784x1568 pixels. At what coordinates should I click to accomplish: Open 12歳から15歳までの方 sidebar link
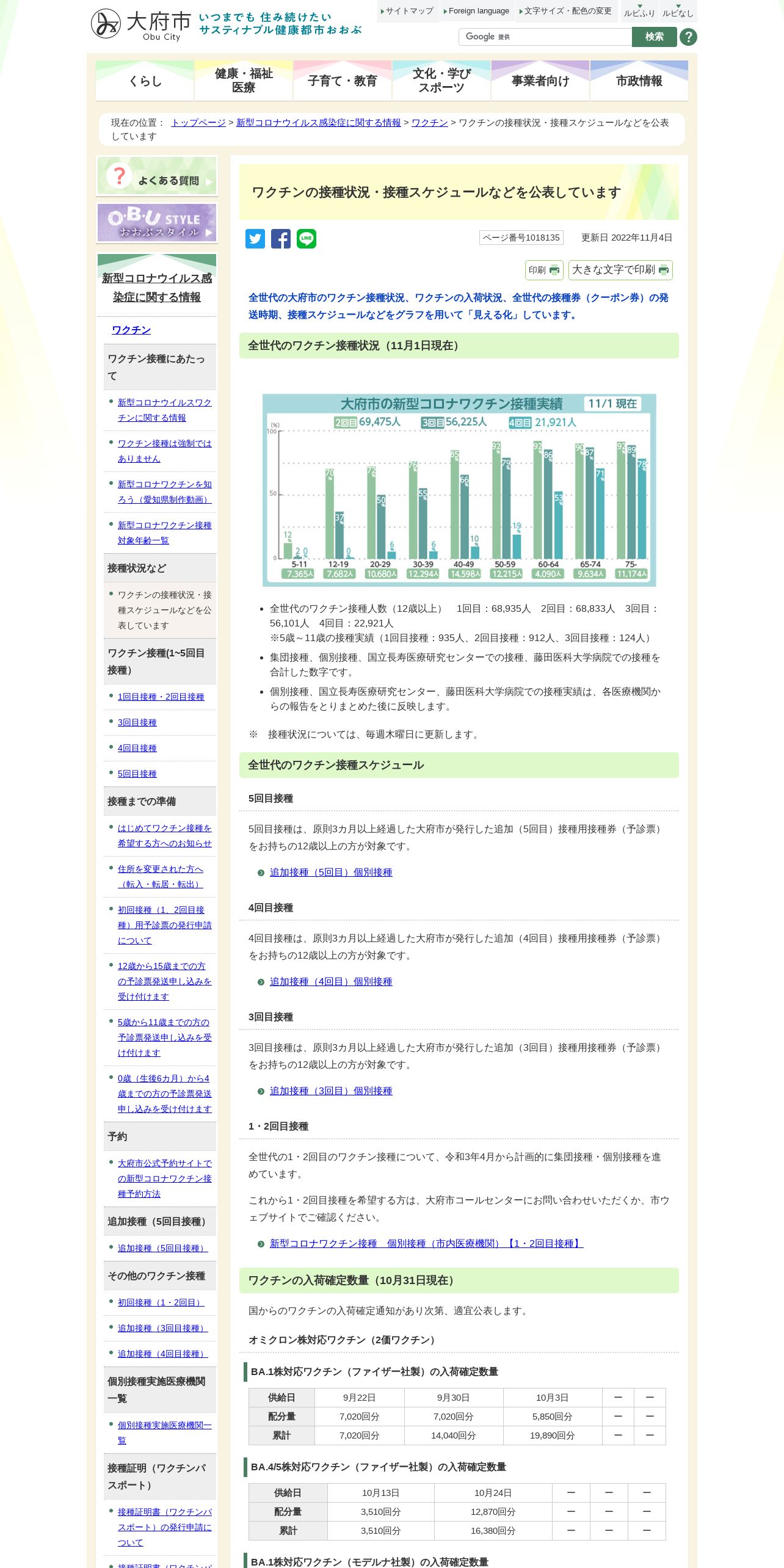165,981
